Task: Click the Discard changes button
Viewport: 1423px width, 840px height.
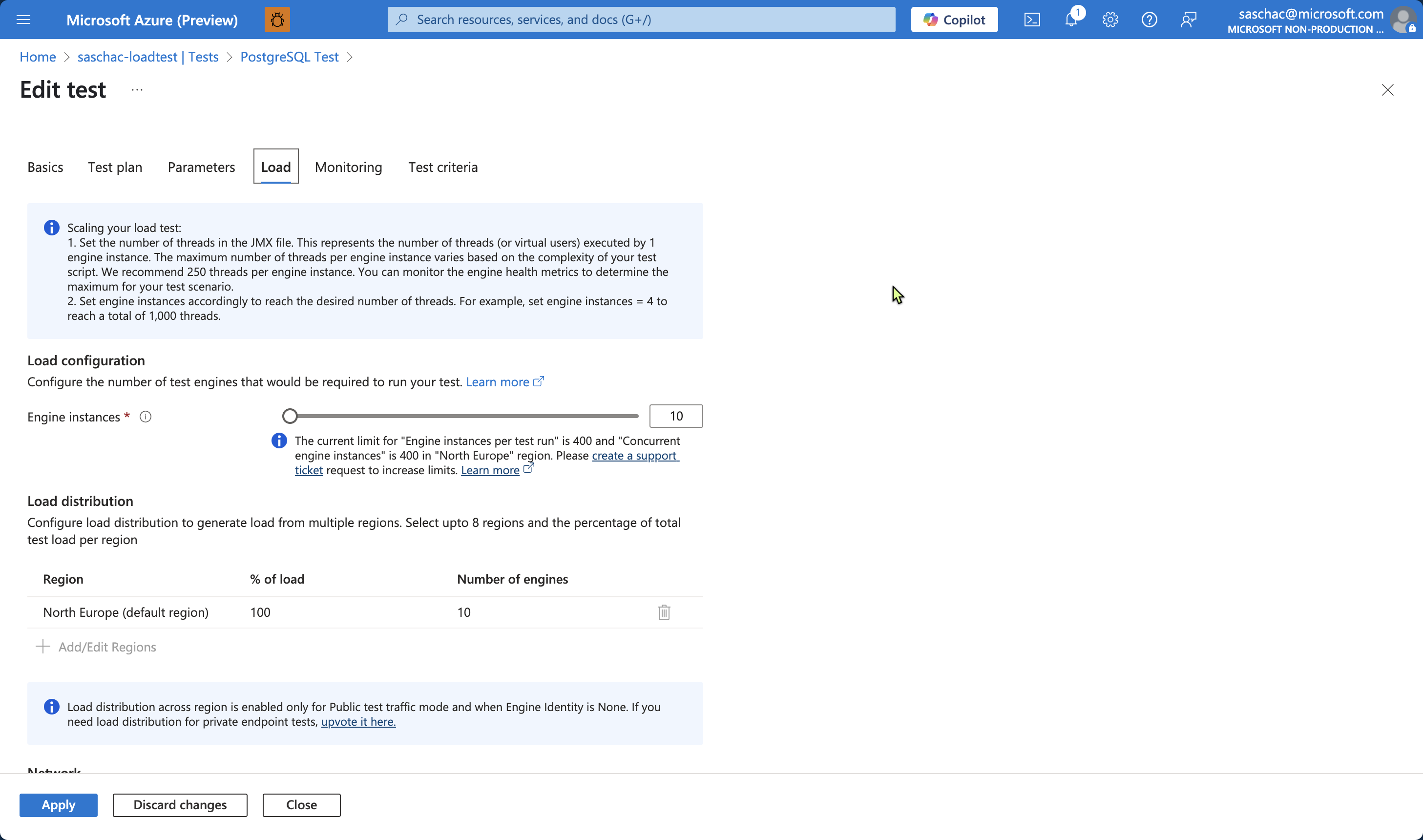Action: coord(180,805)
